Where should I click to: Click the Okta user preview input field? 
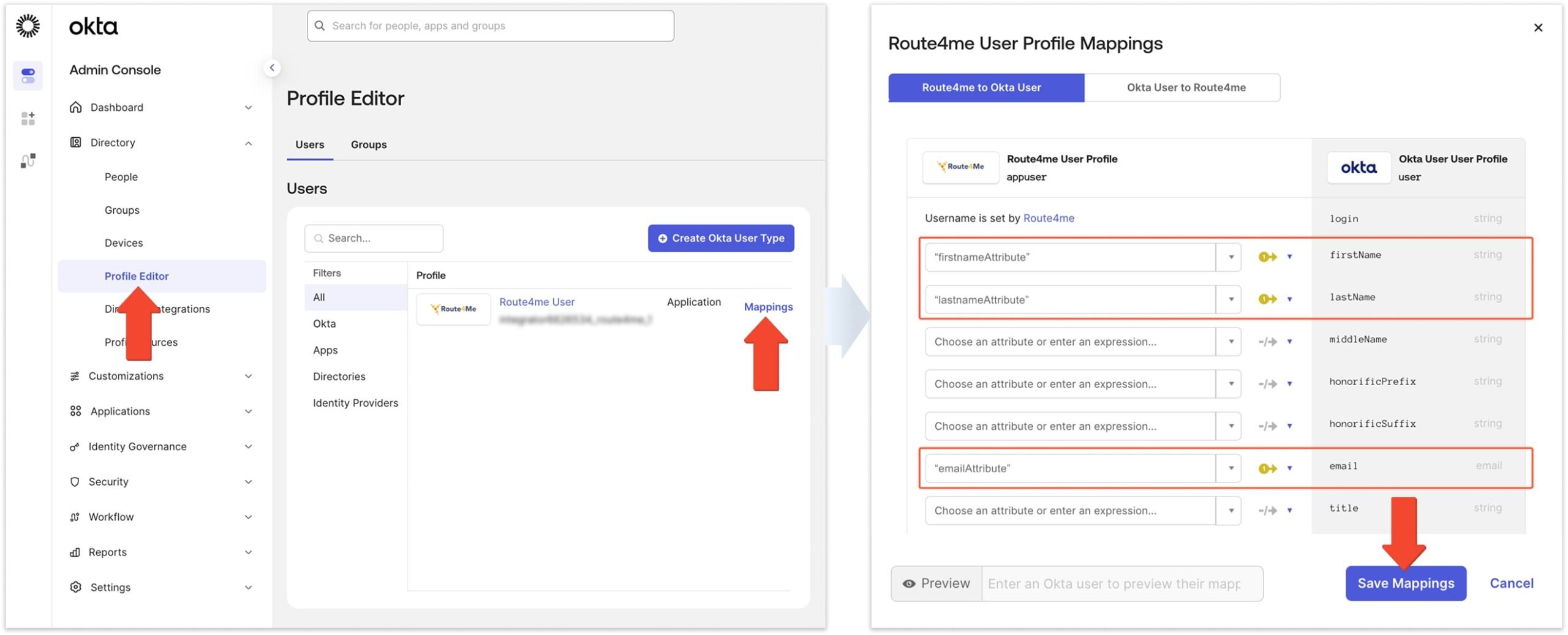coord(1121,583)
